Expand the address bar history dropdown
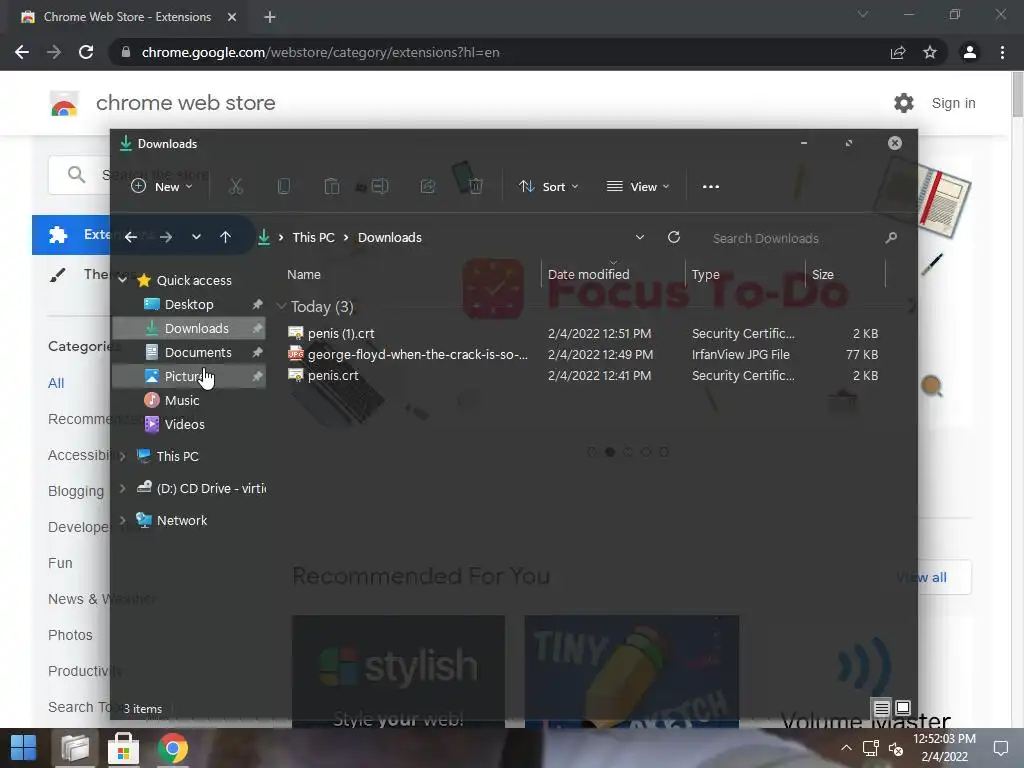The width and height of the screenshot is (1024, 768). pyautogui.click(x=640, y=237)
